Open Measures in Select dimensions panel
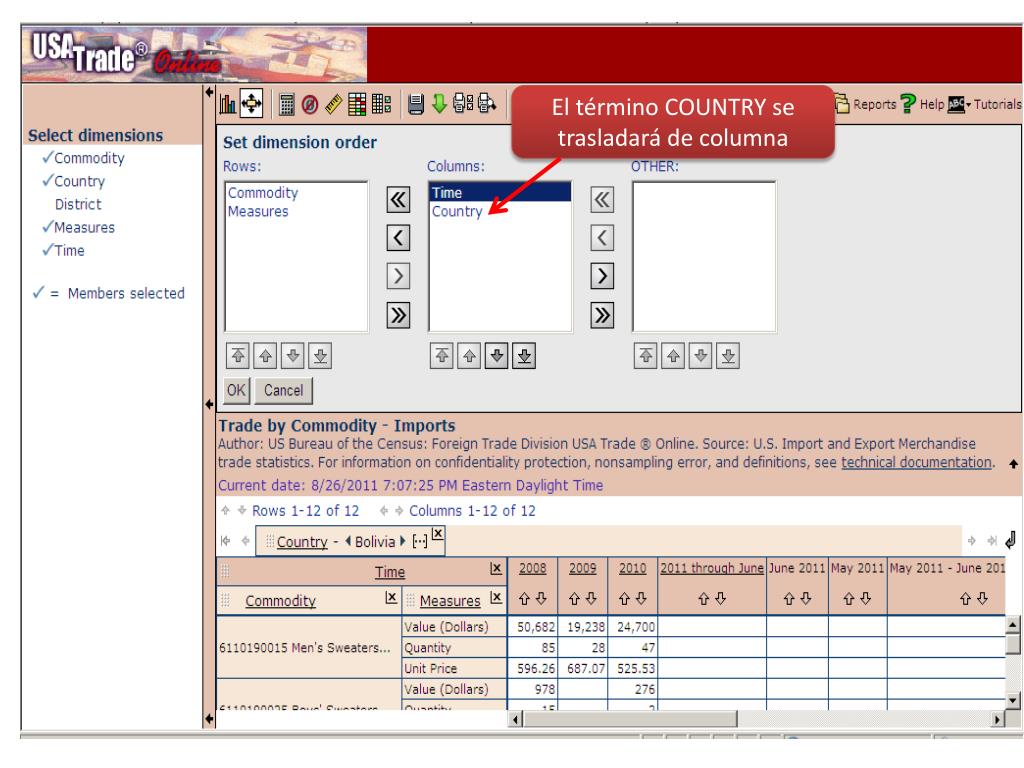The height and width of the screenshot is (768, 1024). [x=84, y=228]
